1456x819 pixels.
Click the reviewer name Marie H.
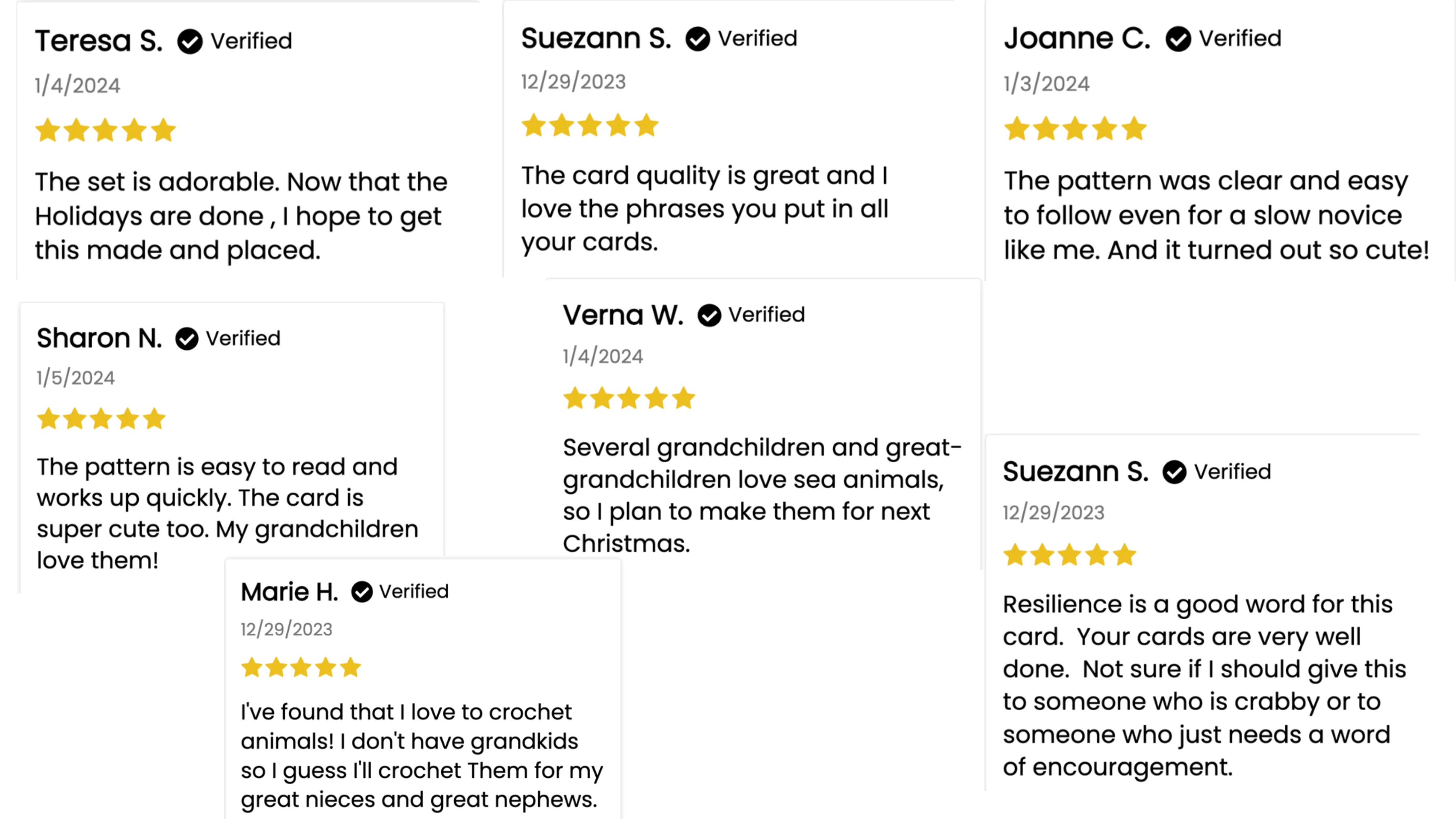click(290, 592)
